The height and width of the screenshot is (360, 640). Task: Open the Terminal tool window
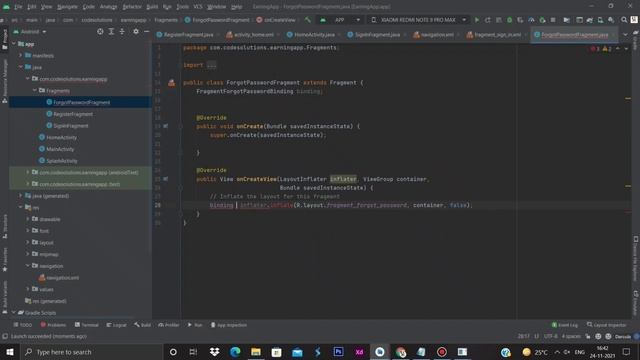click(87, 325)
